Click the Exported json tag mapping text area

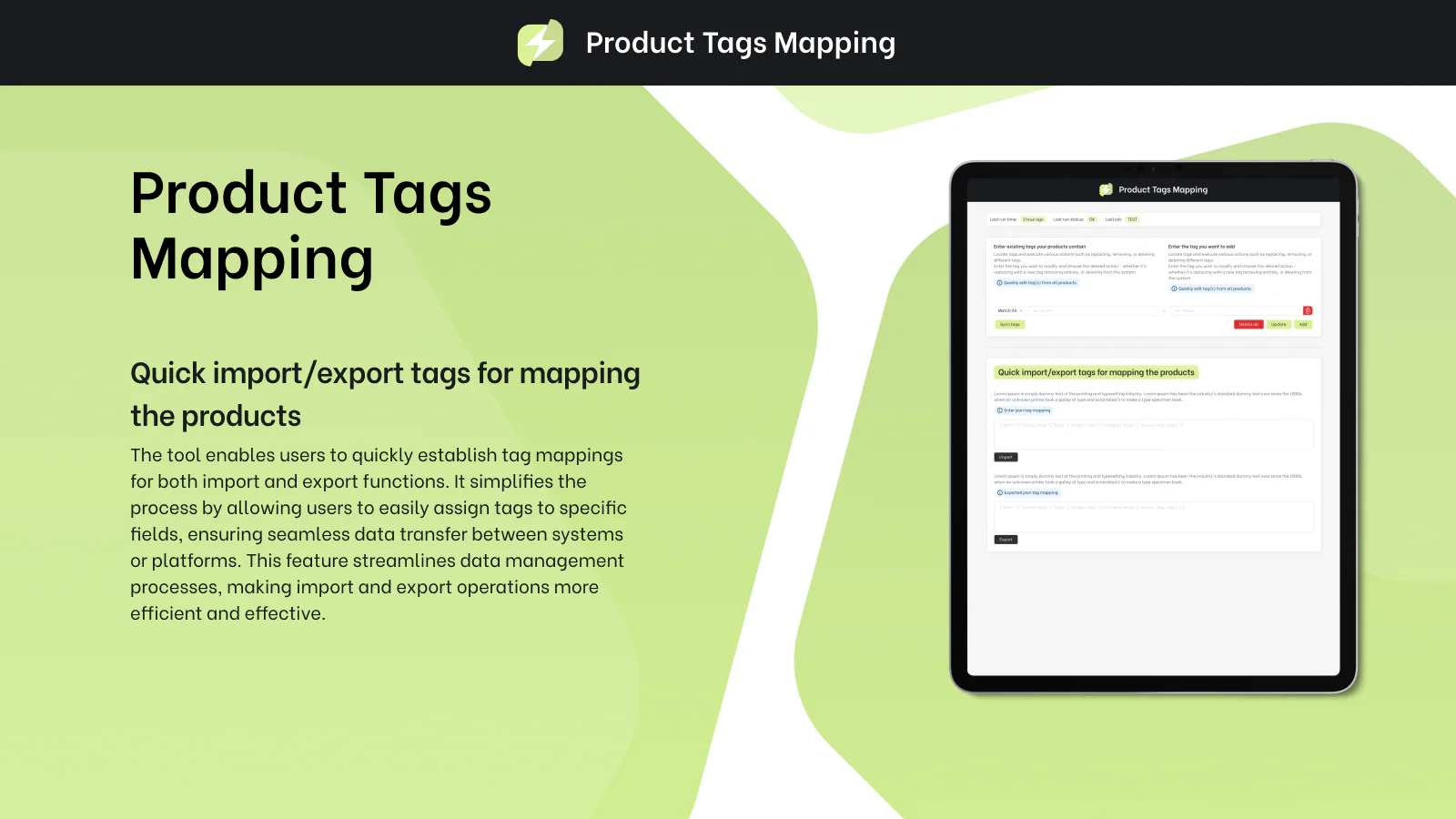pos(1154,517)
